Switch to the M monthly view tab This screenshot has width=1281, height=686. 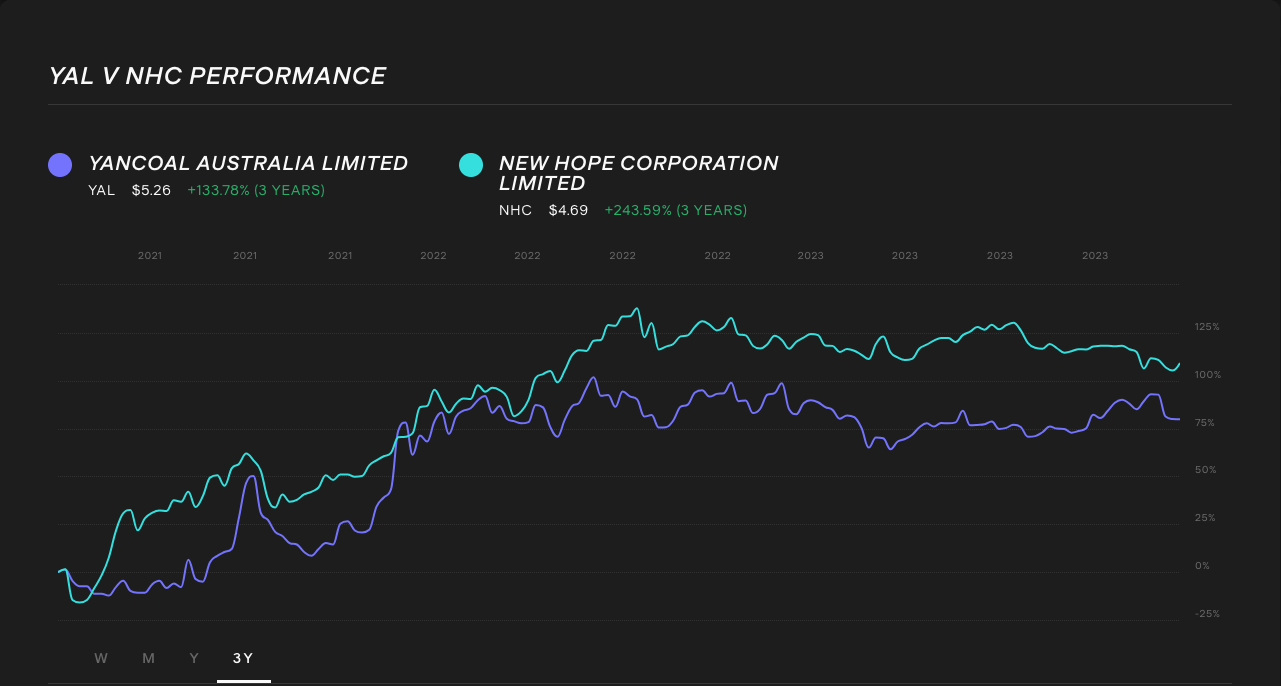[x=148, y=658]
